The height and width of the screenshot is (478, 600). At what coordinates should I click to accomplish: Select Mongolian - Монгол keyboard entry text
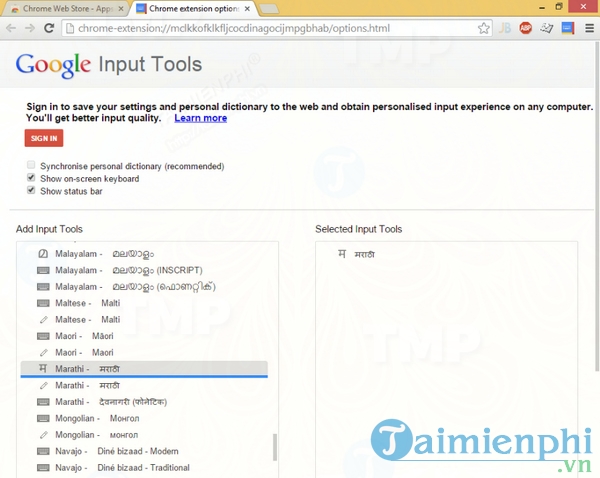click(x=97, y=418)
